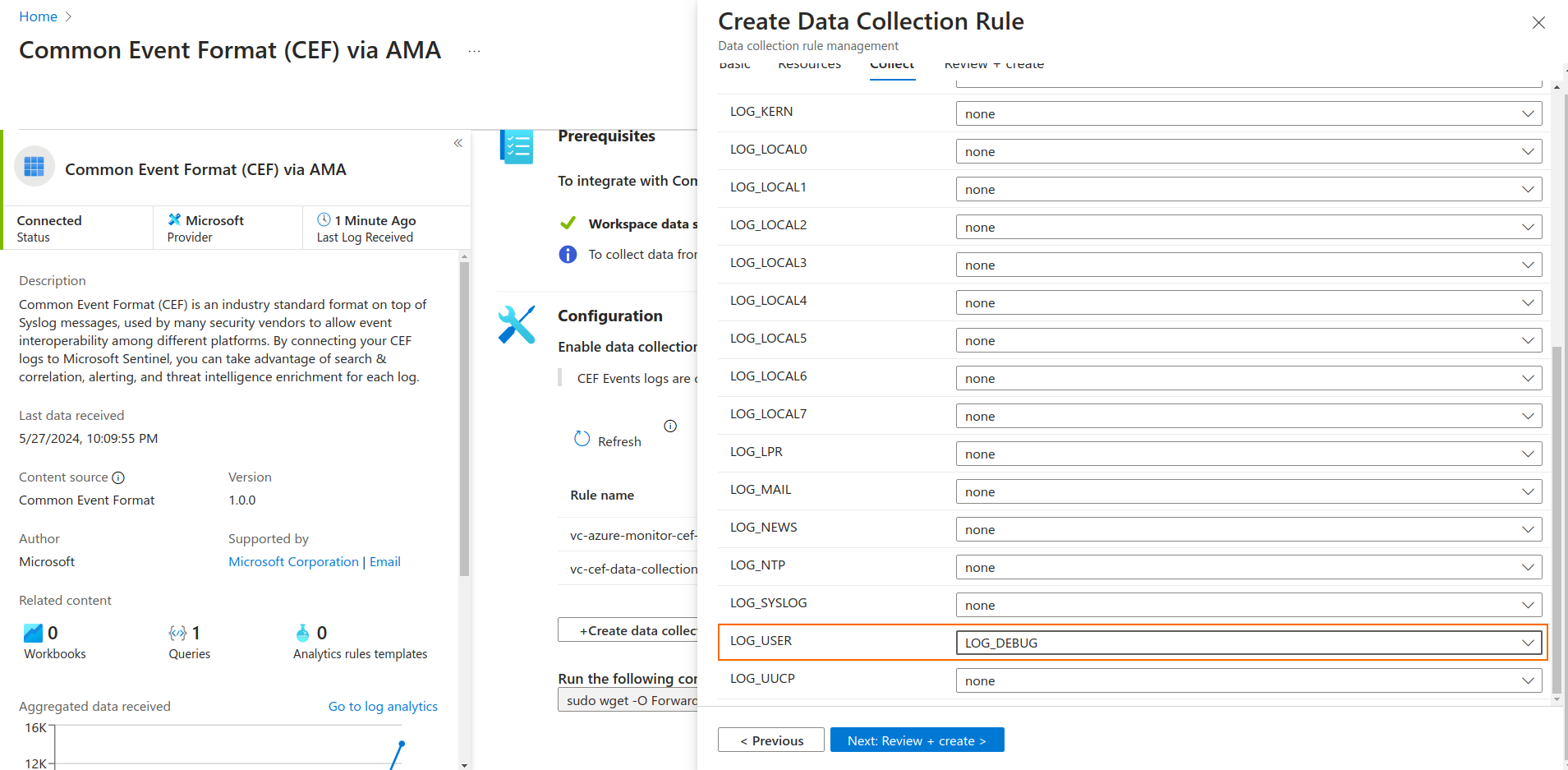Switch to the Review + create tab
The image size is (1568, 770).
tap(994, 65)
